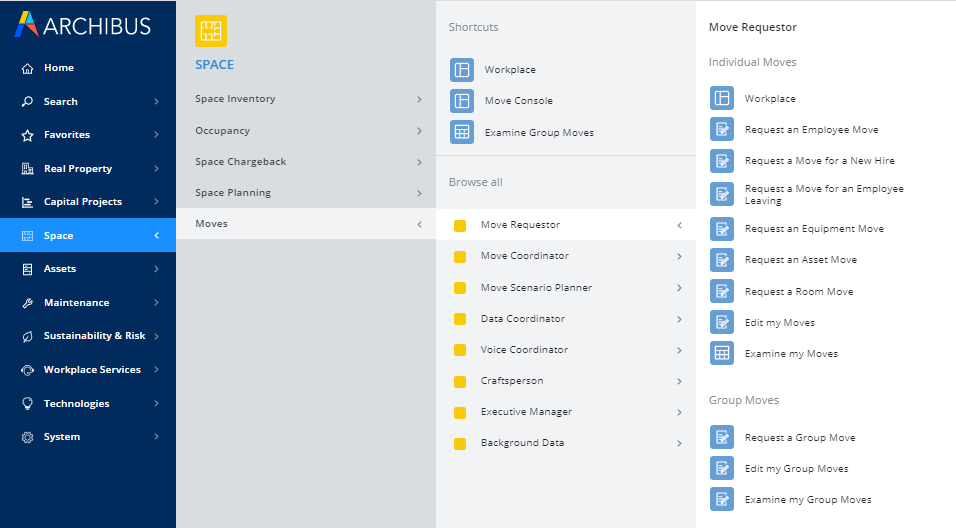The height and width of the screenshot is (528, 956).
Task: Click the ARCHIBUS logo
Action: click(x=82, y=25)
